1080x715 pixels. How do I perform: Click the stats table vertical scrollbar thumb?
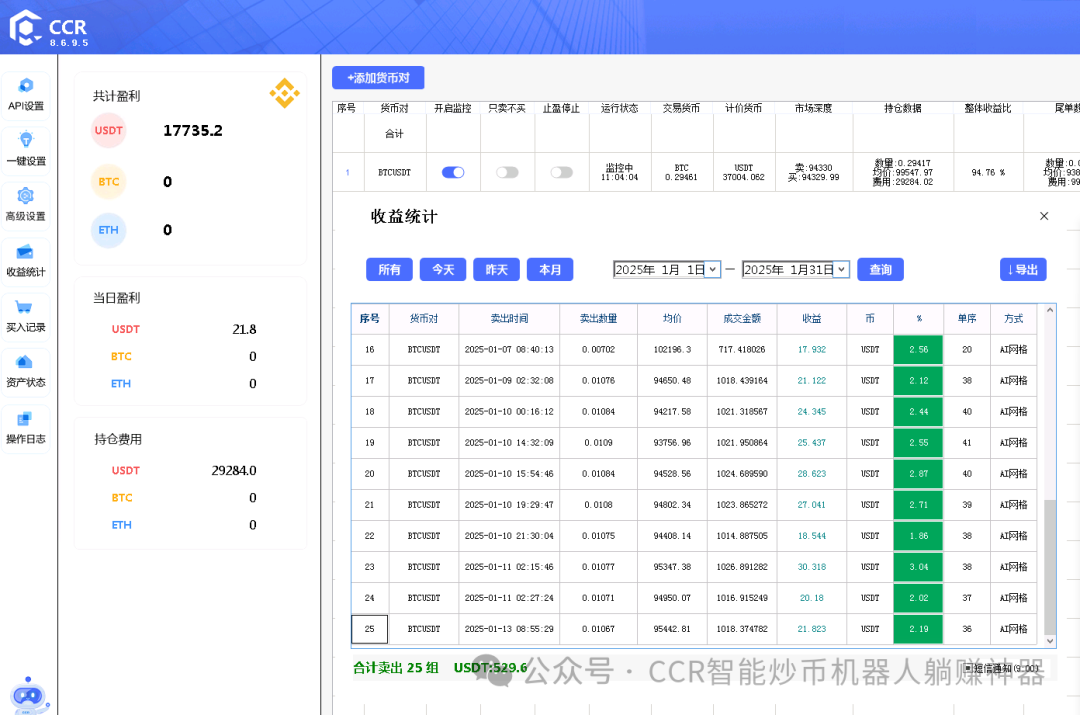1050,567
